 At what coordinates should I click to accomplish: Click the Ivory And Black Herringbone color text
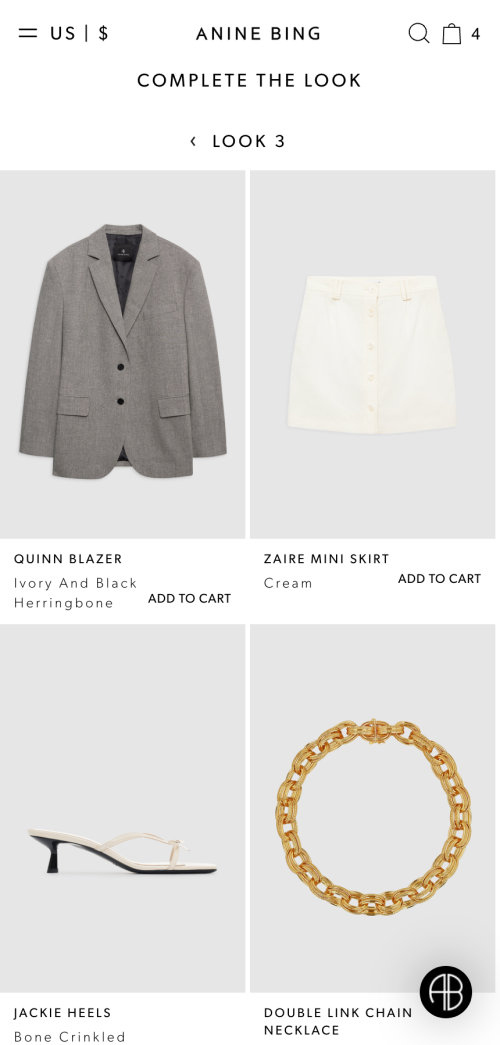pyautogui.click(x=75, y=592)
